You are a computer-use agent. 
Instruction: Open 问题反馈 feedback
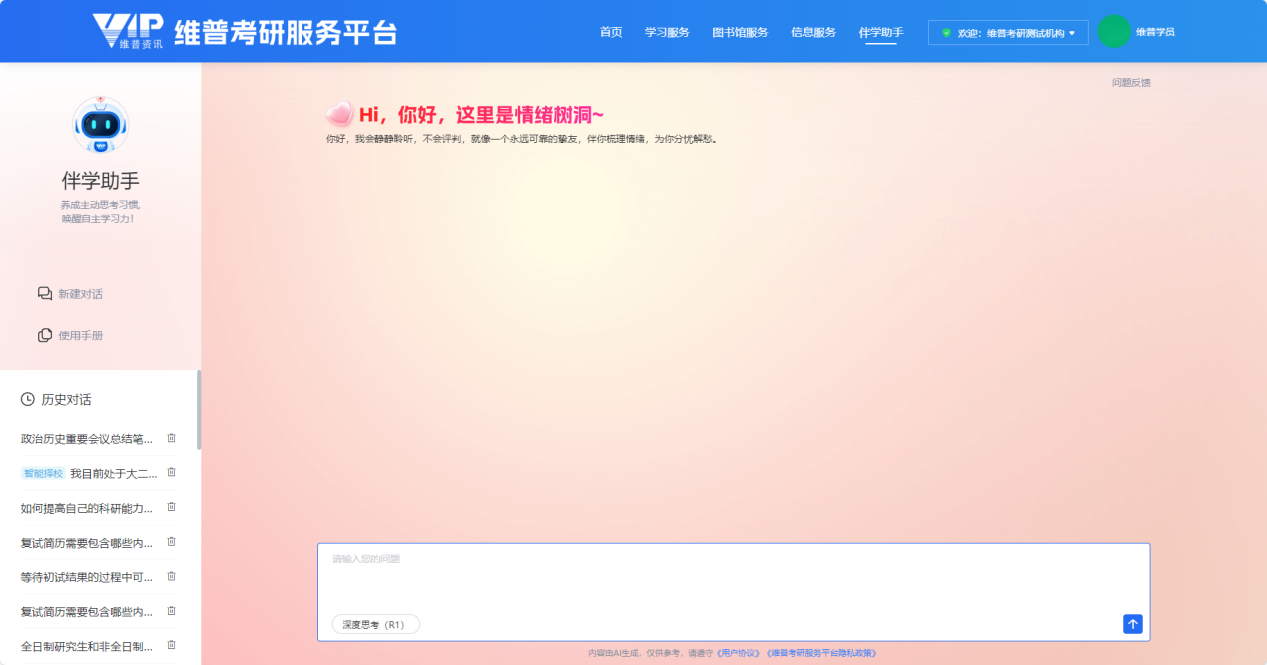(1129, 82)
